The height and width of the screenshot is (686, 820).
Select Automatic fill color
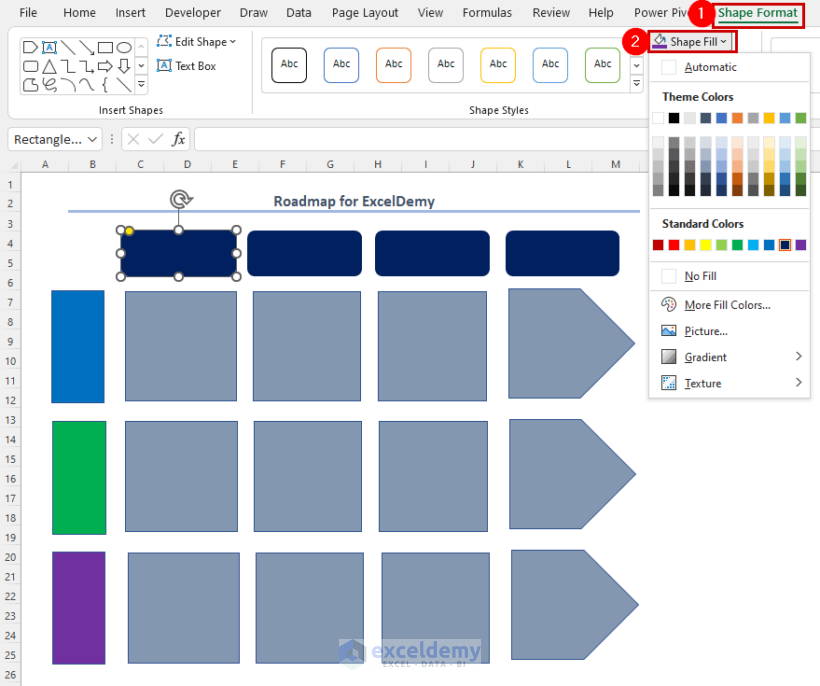pyautogui.click(x=729, y=67)
